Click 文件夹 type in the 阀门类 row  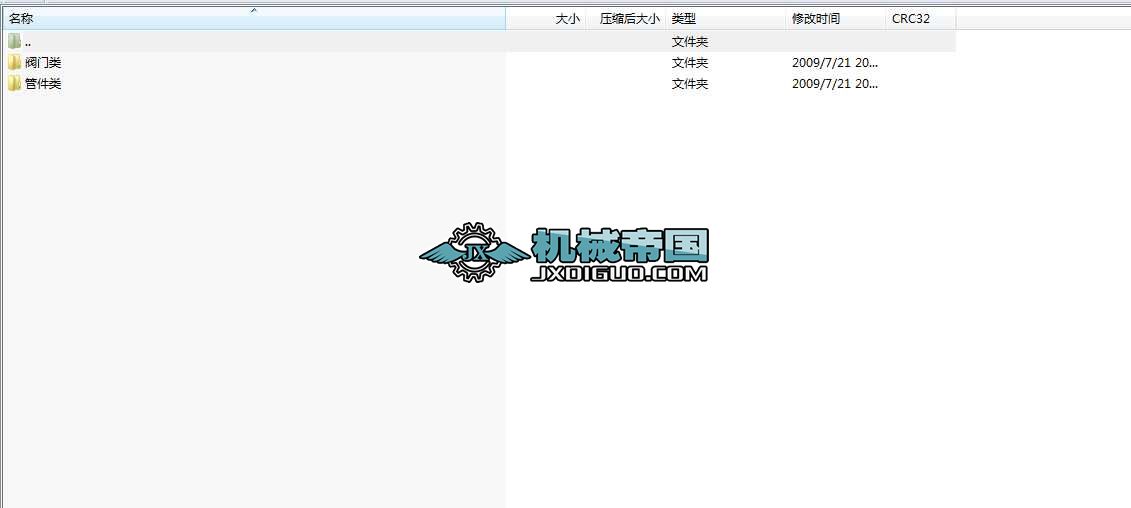point(690,63)
